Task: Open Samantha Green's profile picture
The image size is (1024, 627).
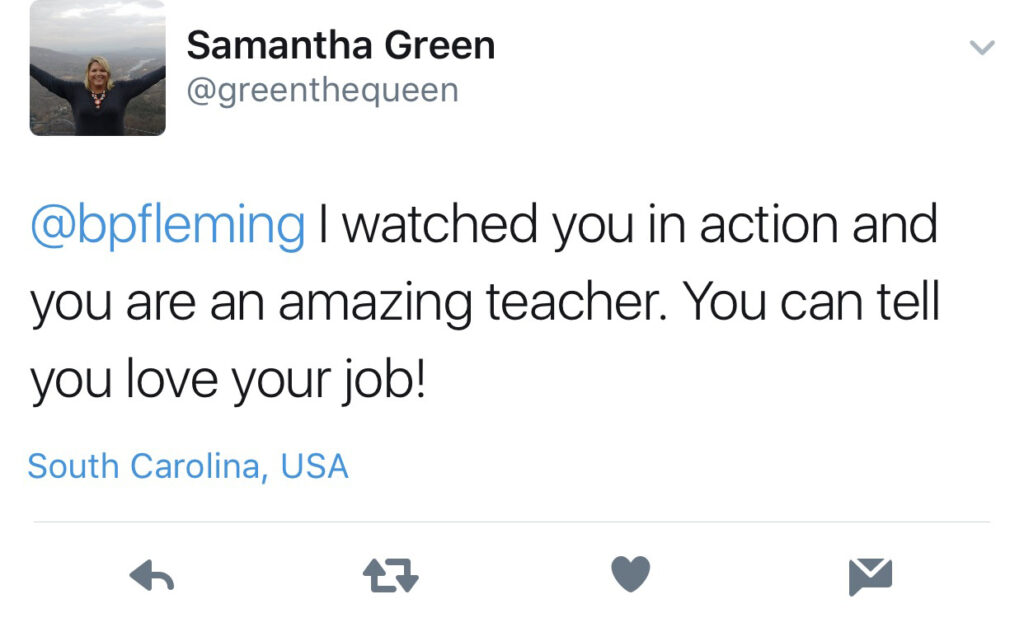Action: [x=97, y=68]
